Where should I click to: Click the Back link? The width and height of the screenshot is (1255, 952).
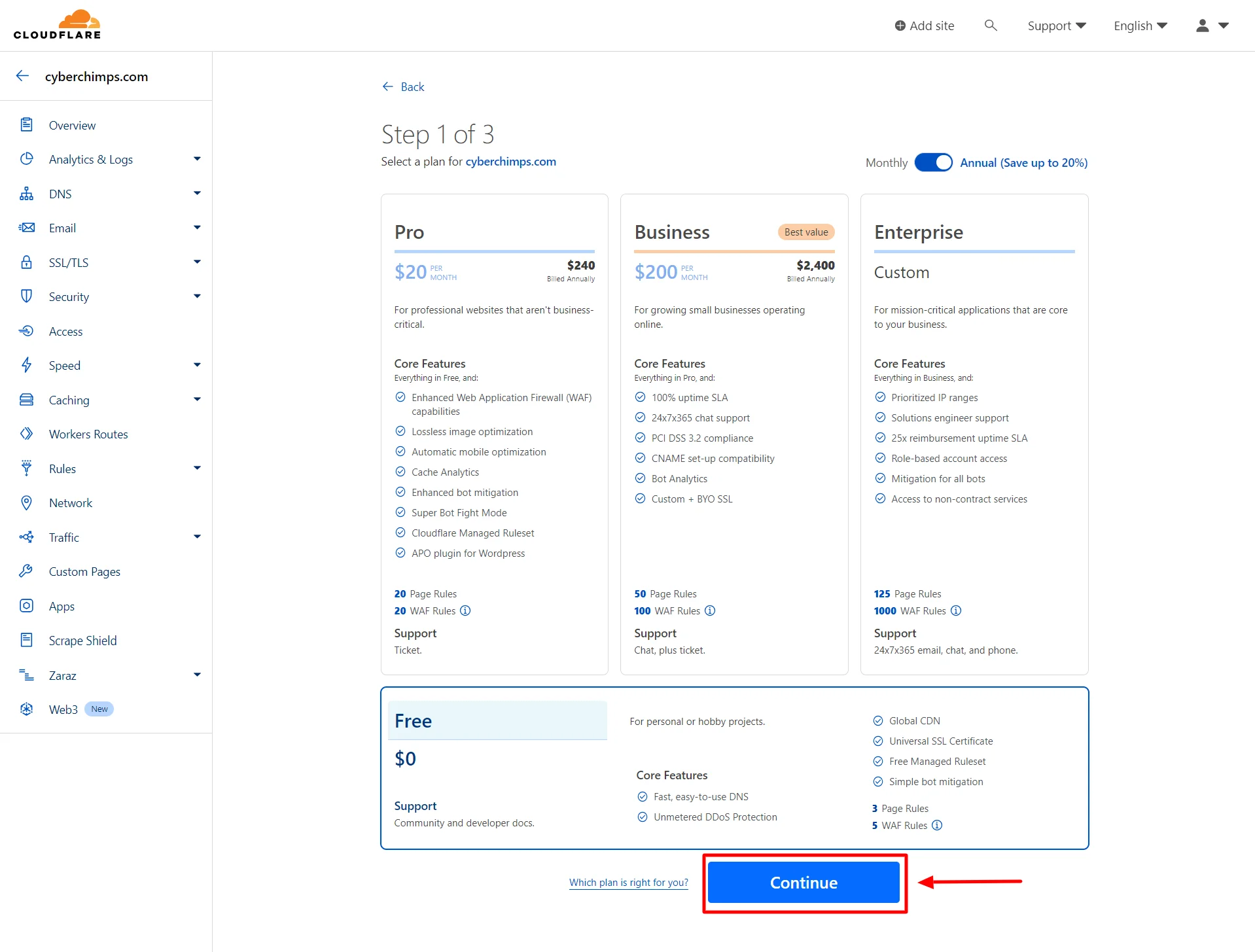click(x=403, y=87)
